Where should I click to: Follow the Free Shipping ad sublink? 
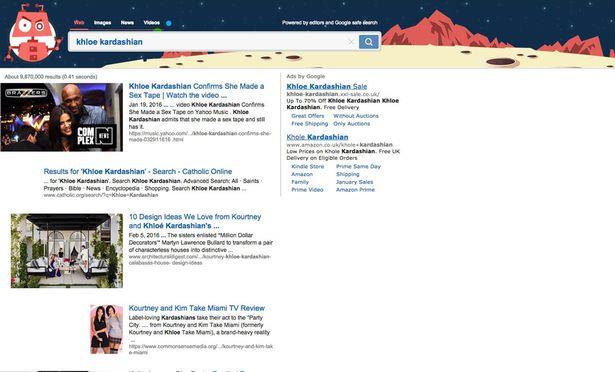pyautogui.click(x=309, y=124)
